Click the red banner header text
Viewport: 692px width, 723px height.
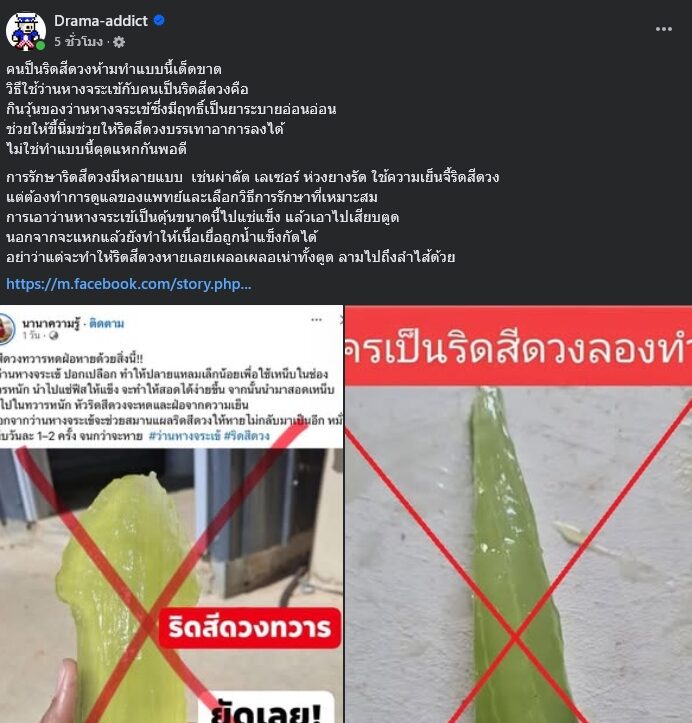(x=519, y=345)
